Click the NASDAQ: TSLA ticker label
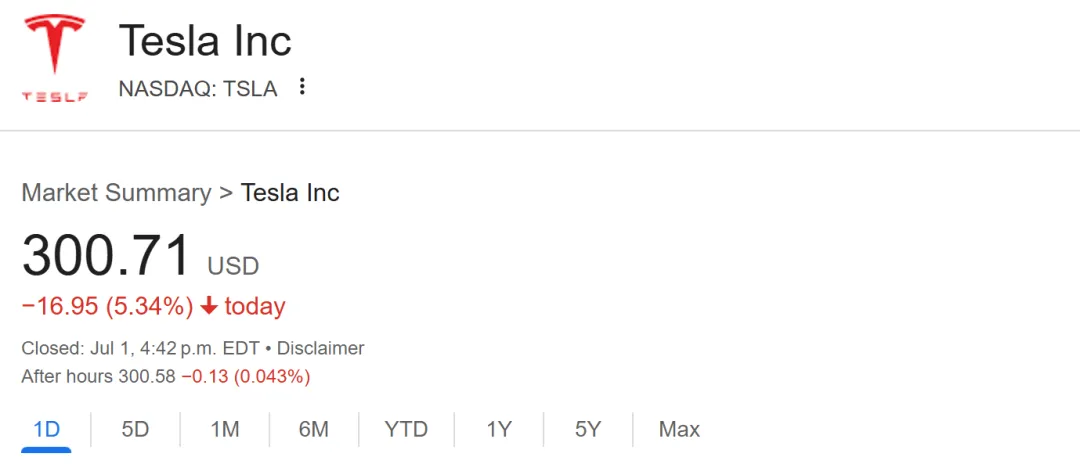Viewport: 1080px width, 475px height. [x=198, y=88]
